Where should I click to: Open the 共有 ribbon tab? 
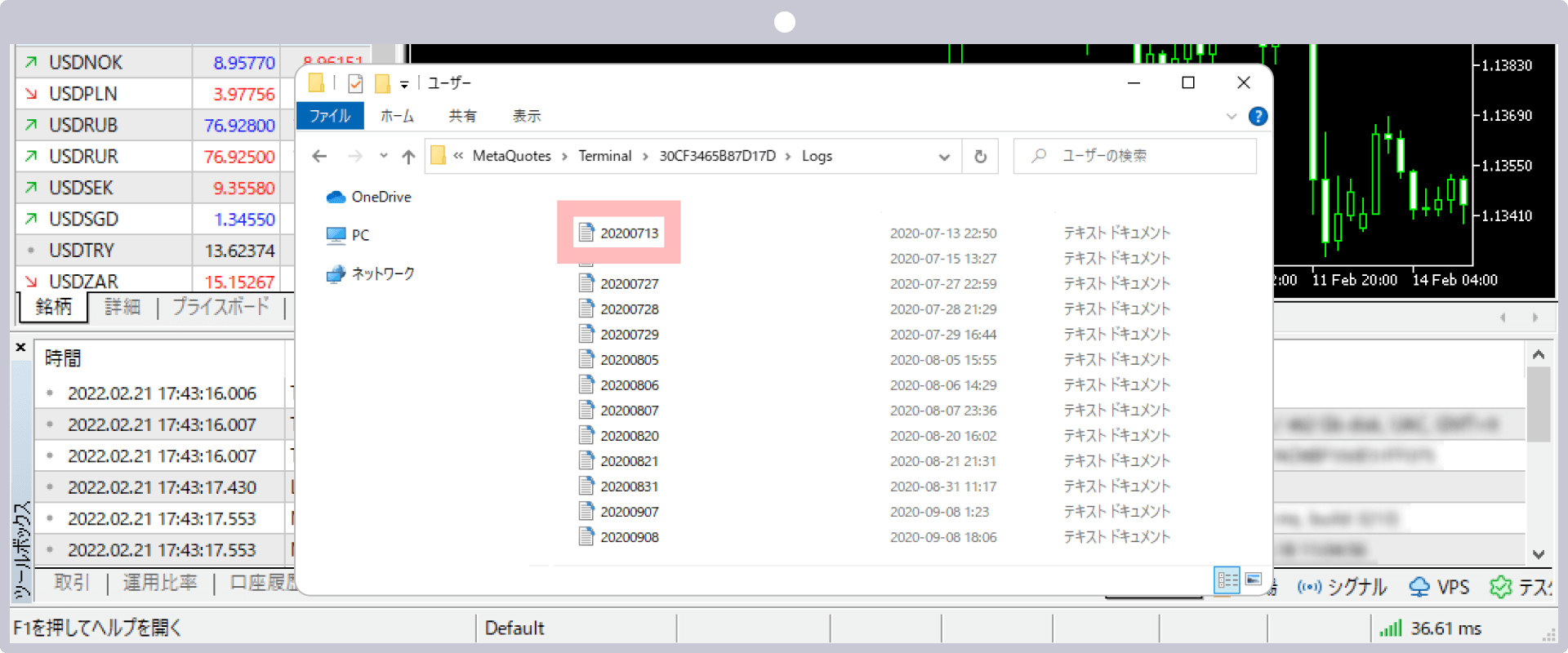(462, 116)
